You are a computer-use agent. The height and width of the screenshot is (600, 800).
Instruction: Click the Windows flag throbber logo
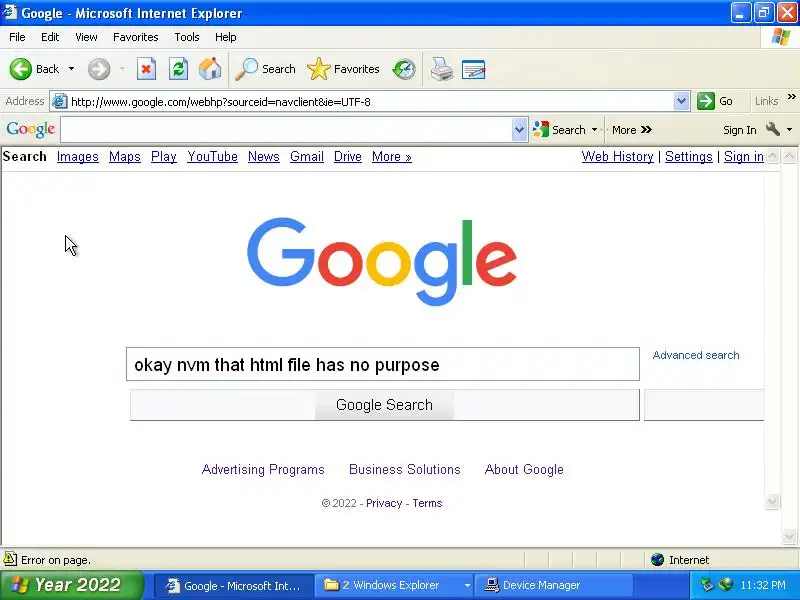[781, 37]
